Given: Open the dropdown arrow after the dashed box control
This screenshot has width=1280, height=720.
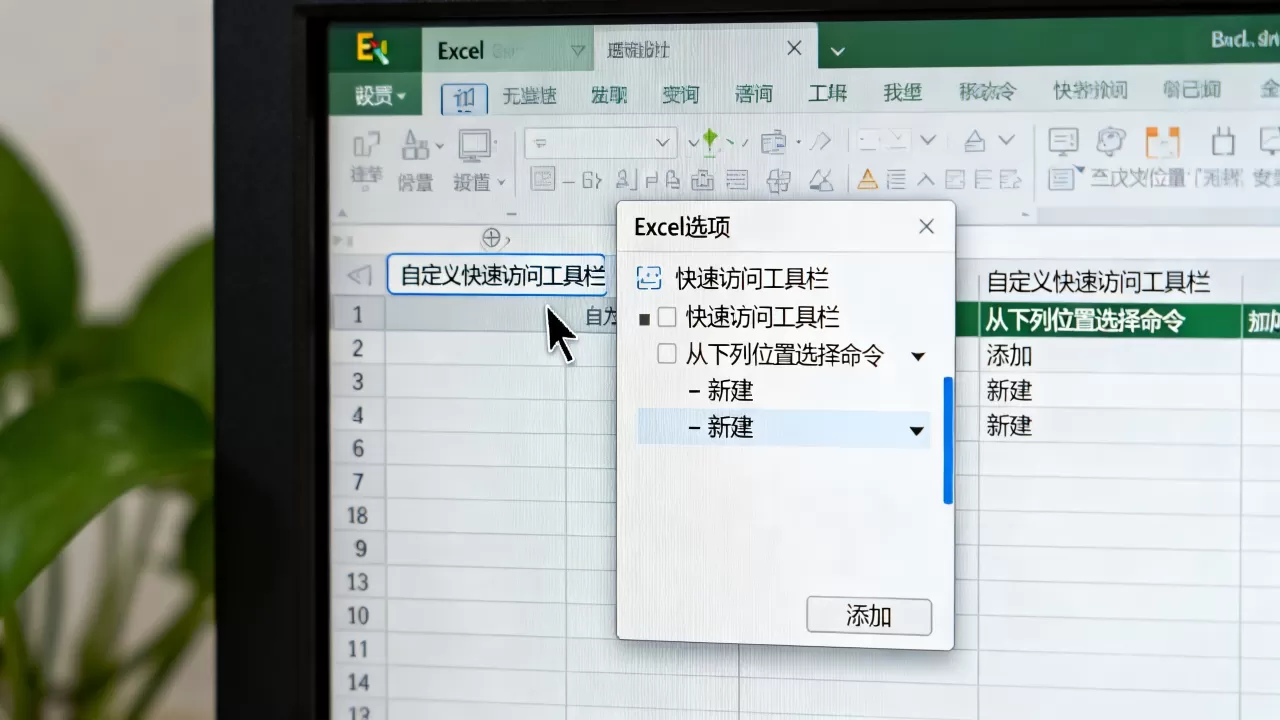Looking at the screenshot, I should (929, 141).
